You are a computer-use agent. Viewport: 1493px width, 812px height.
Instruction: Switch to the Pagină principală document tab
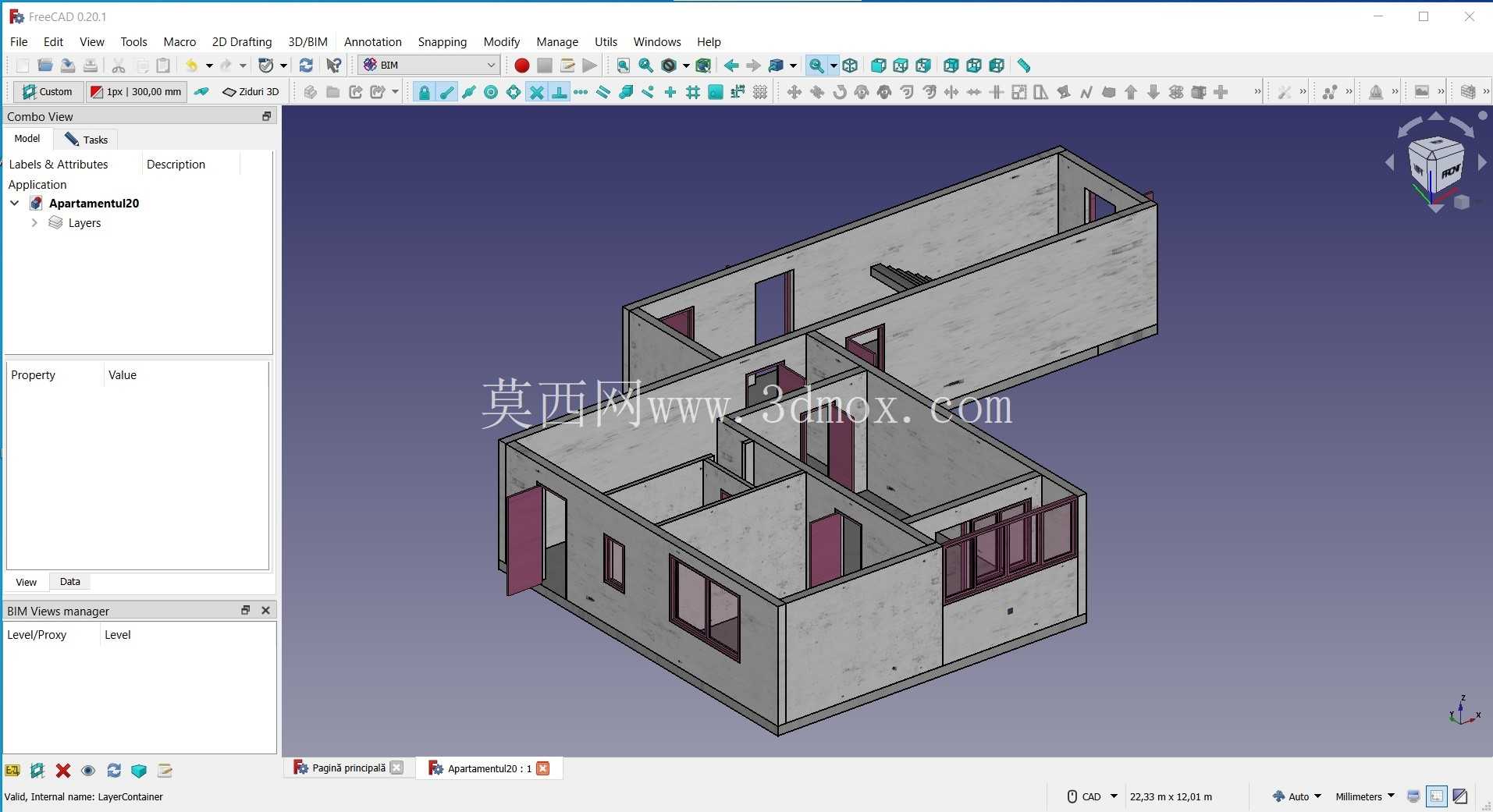click(348, 768)
